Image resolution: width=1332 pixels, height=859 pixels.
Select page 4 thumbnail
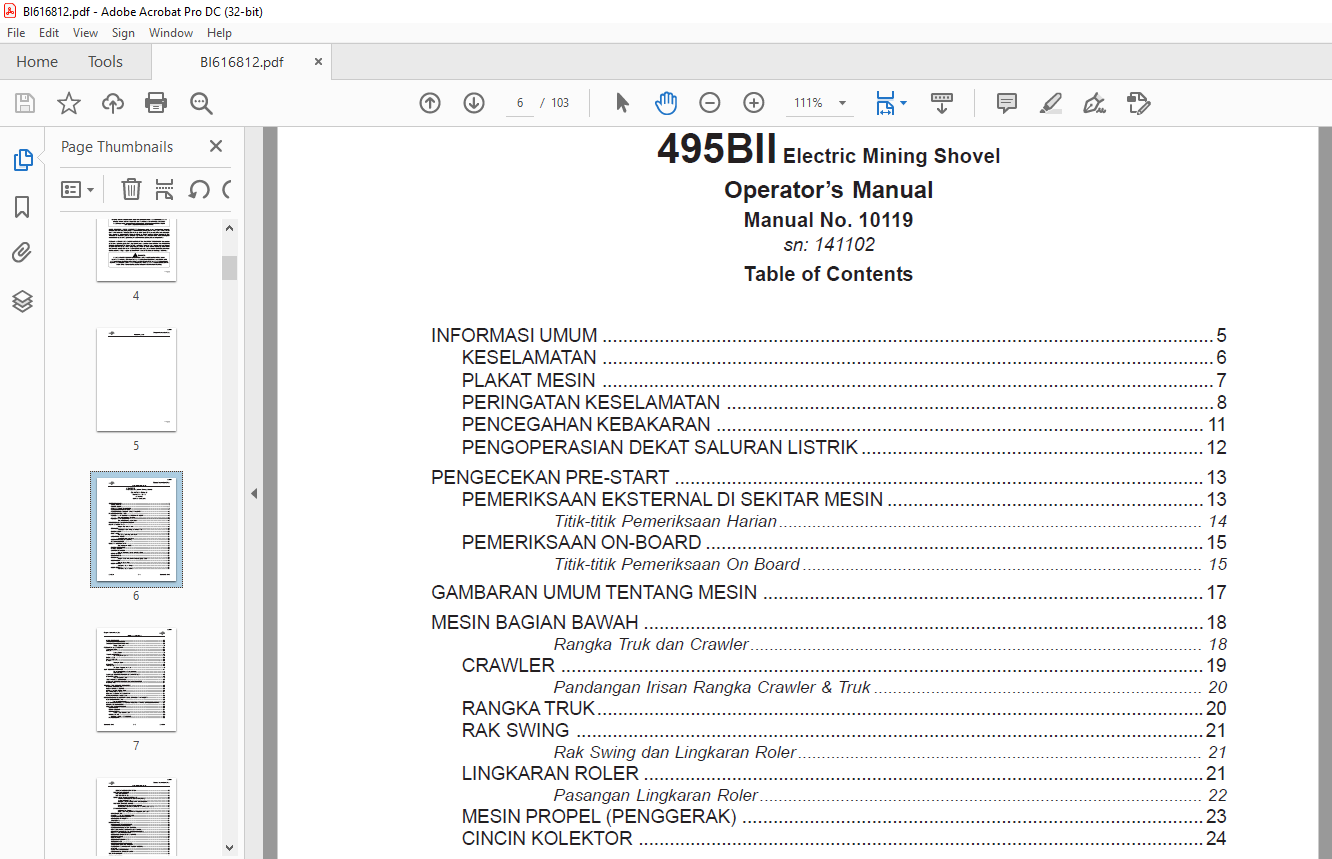136,250
